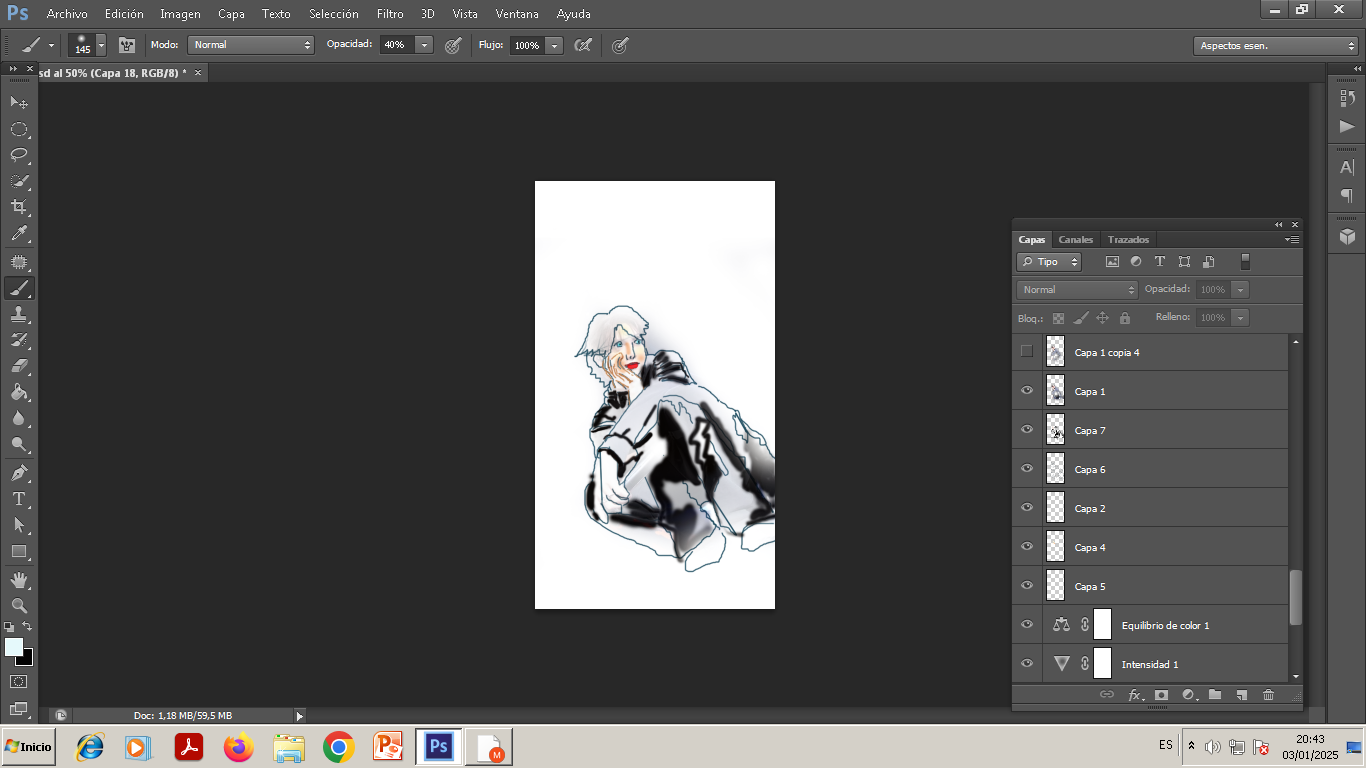Open the 3D panel cube icon
The image size is (1366, 768).
1347,236
